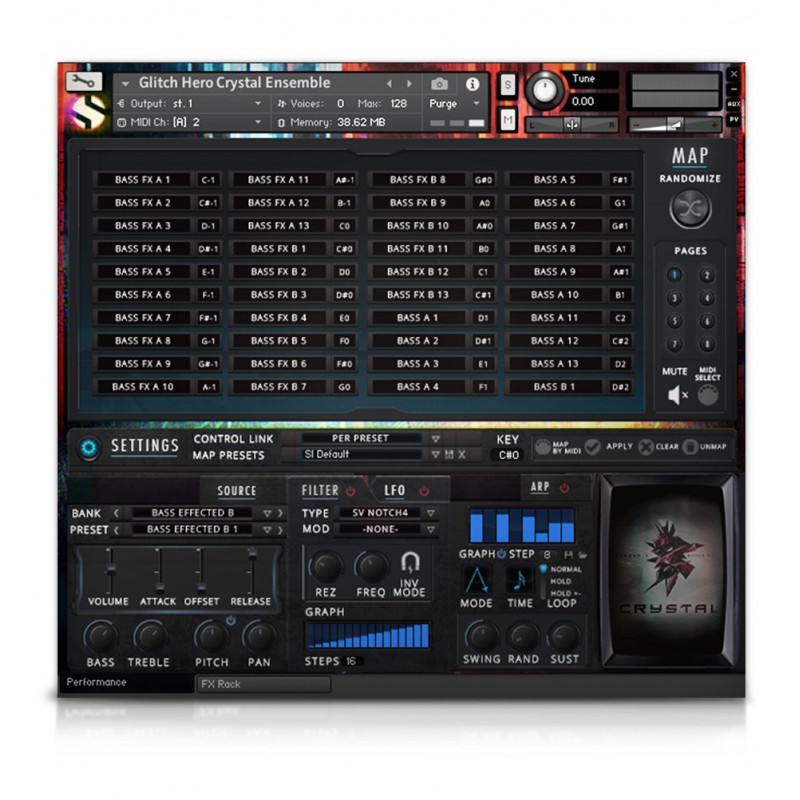Screen dimensions: 800x800
Task: Click the ARP Time note icon
Action: (x=519, y=579)
